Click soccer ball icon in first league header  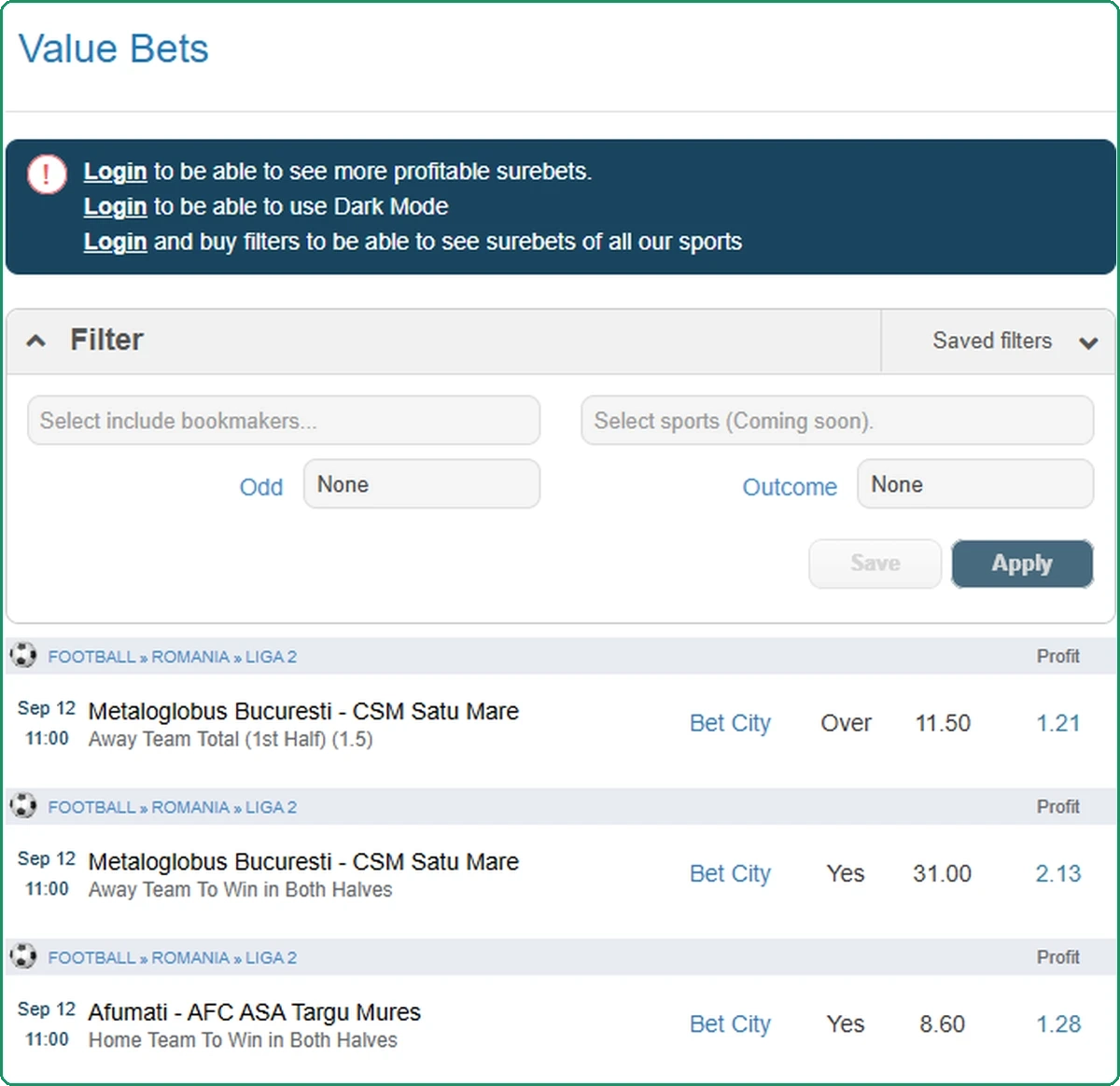click(x=23, y=655)
